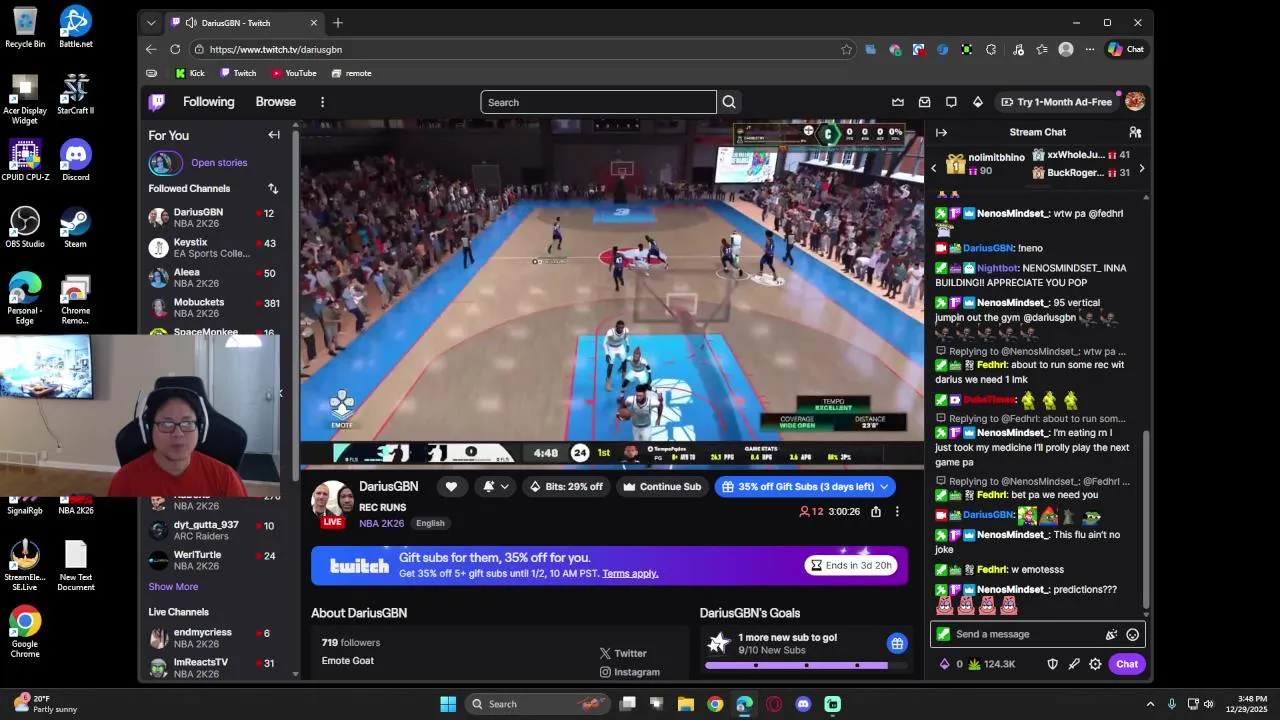The height and width of the screenshot is (720, 1280).
Task: Open Steam desktop shortcut
Action: [x=75, y=227]
